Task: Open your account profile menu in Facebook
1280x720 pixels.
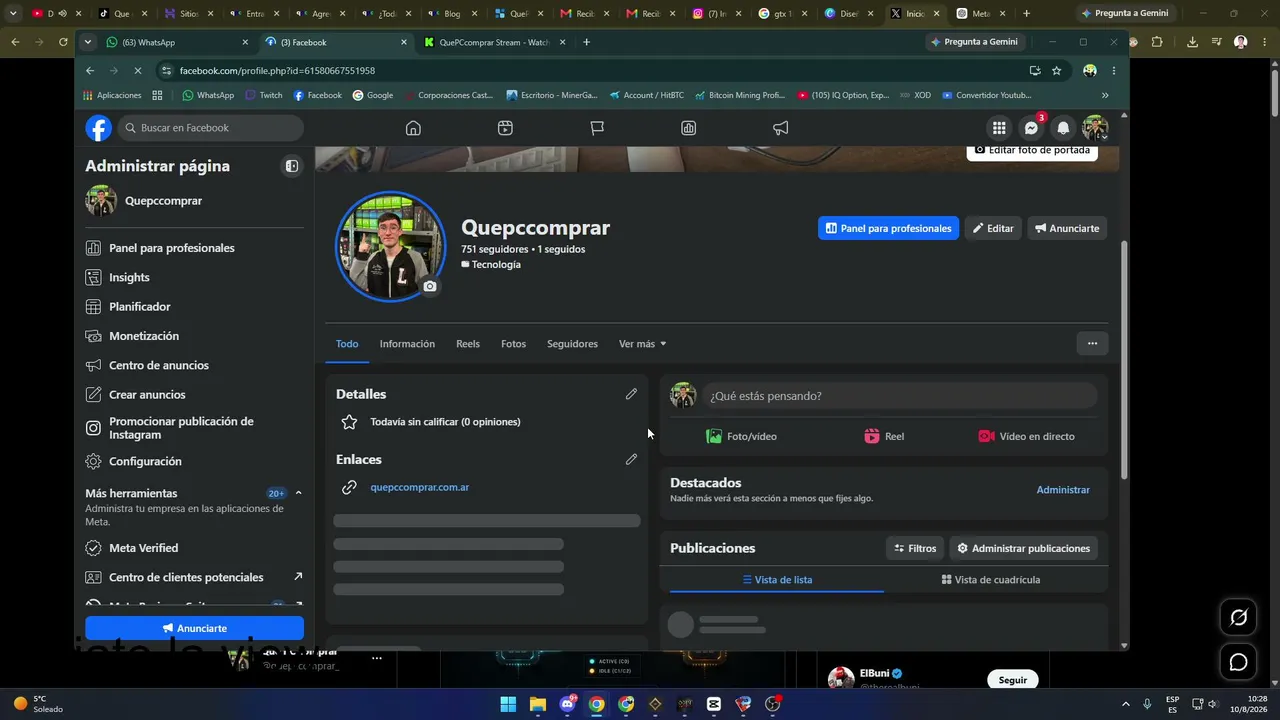Action: 1095,128
